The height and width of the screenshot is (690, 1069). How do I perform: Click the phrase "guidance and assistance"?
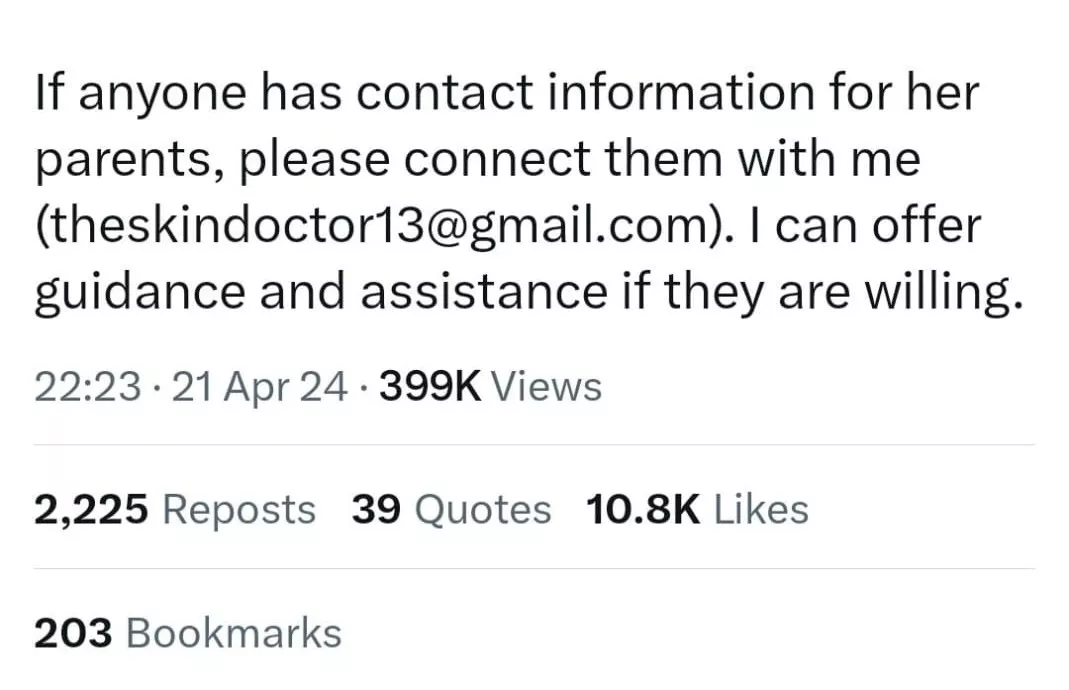pyautogui.click(x=320, y=293)
